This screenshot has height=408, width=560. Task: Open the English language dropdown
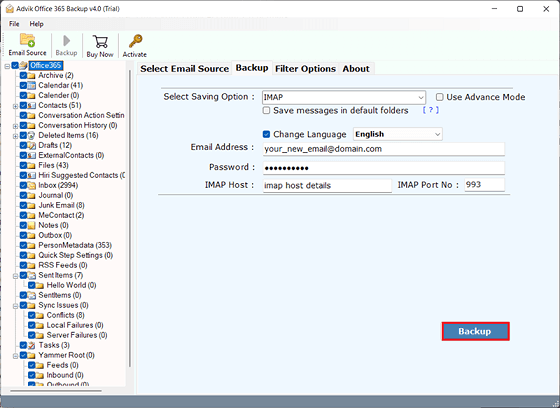coord(398,134)
